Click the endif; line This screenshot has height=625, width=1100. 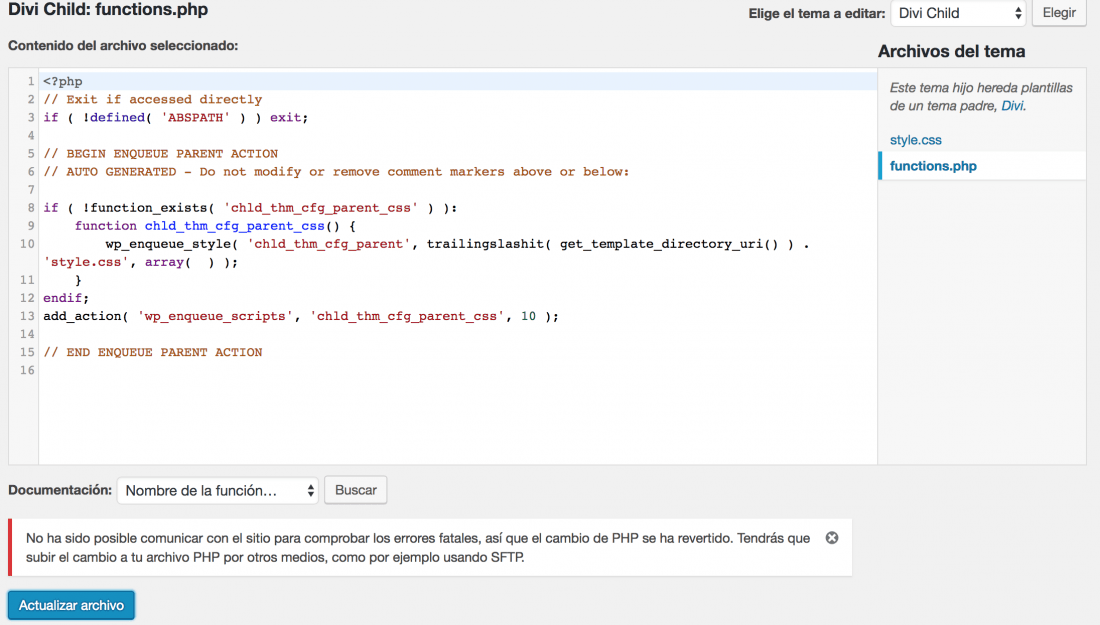(66, 298)
